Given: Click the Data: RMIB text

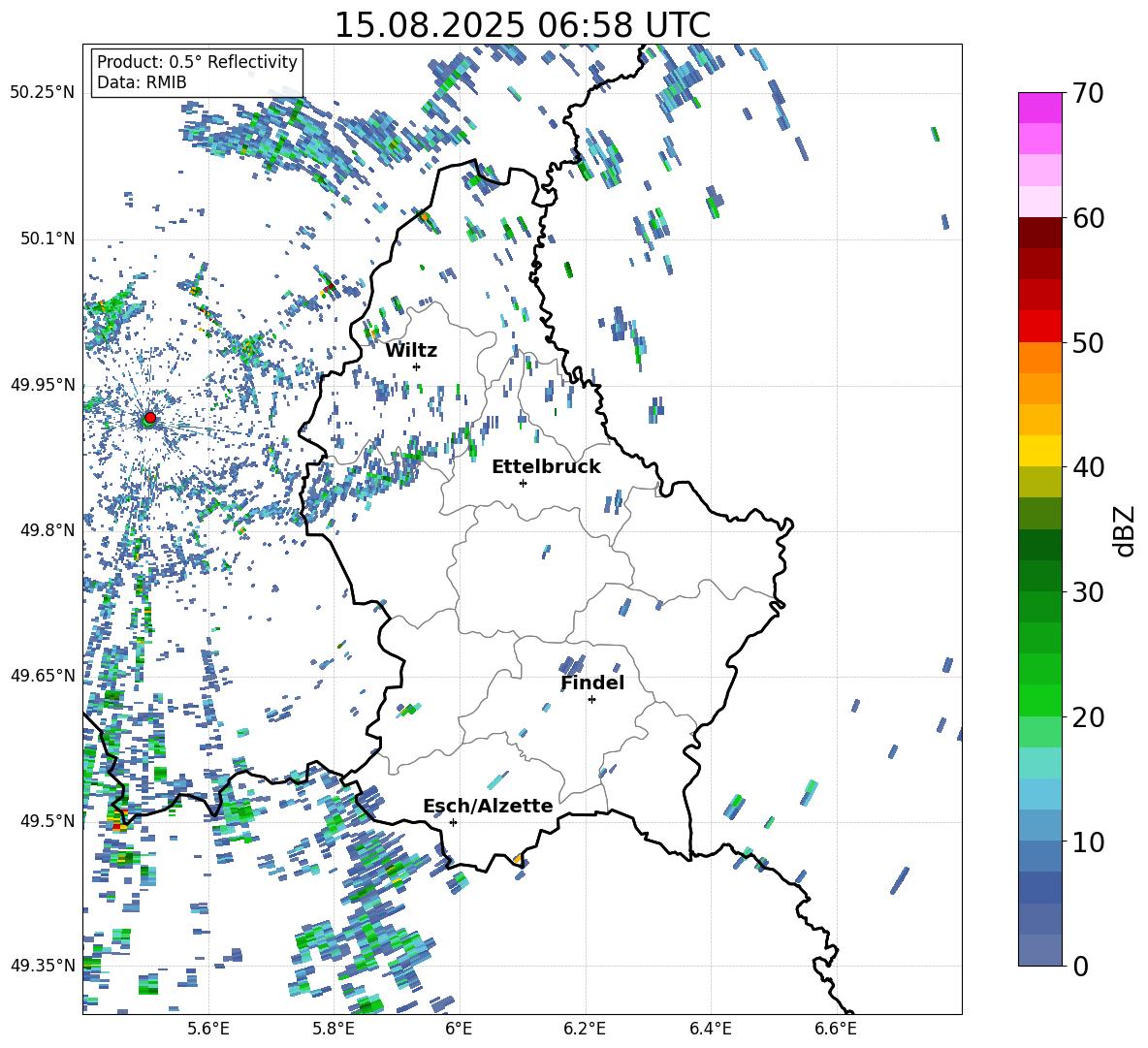Looking at the screenshot, I should pyautogui.click(x=142, y=82).
